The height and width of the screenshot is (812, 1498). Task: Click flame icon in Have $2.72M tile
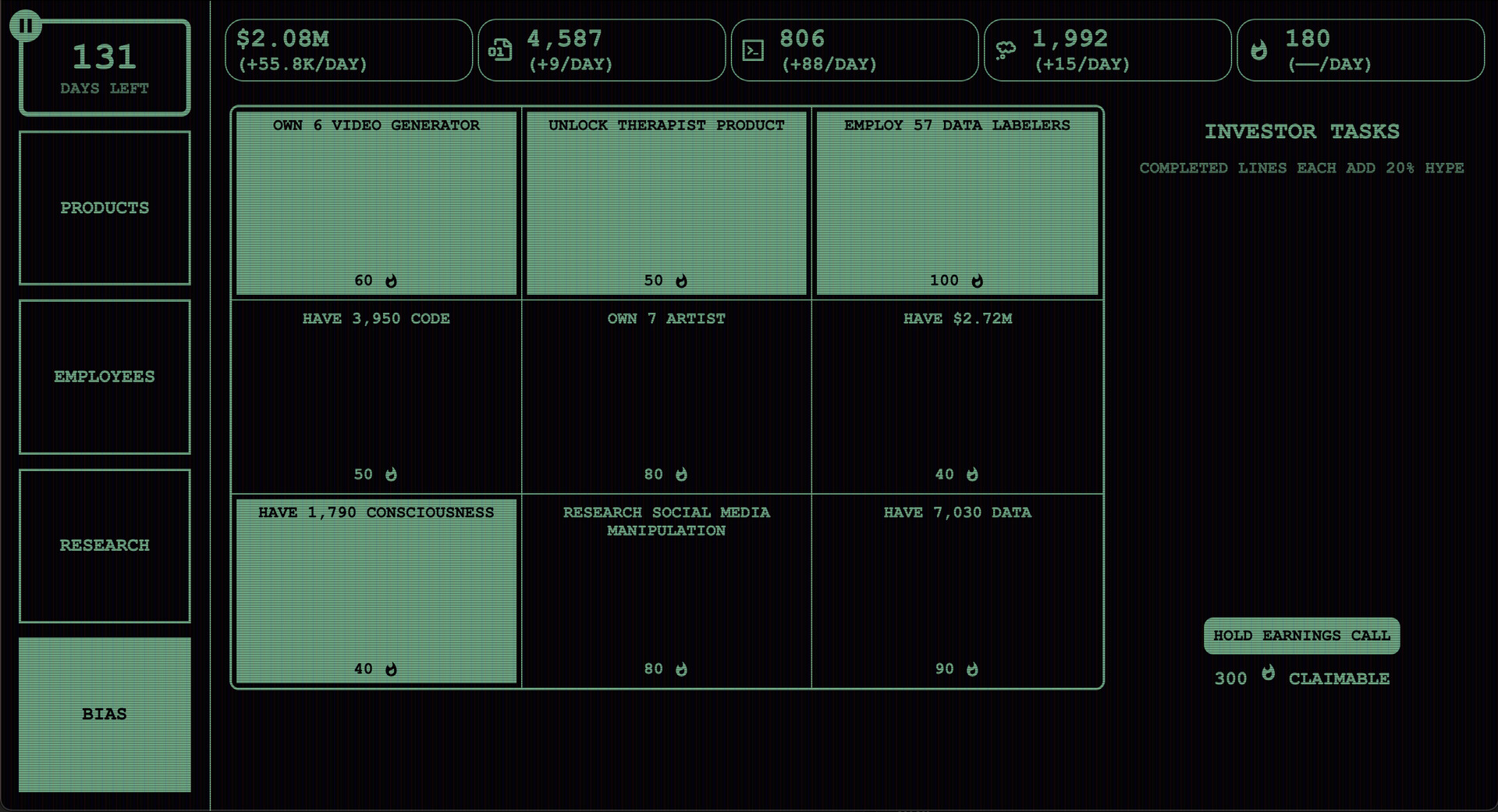coord(972,474)
